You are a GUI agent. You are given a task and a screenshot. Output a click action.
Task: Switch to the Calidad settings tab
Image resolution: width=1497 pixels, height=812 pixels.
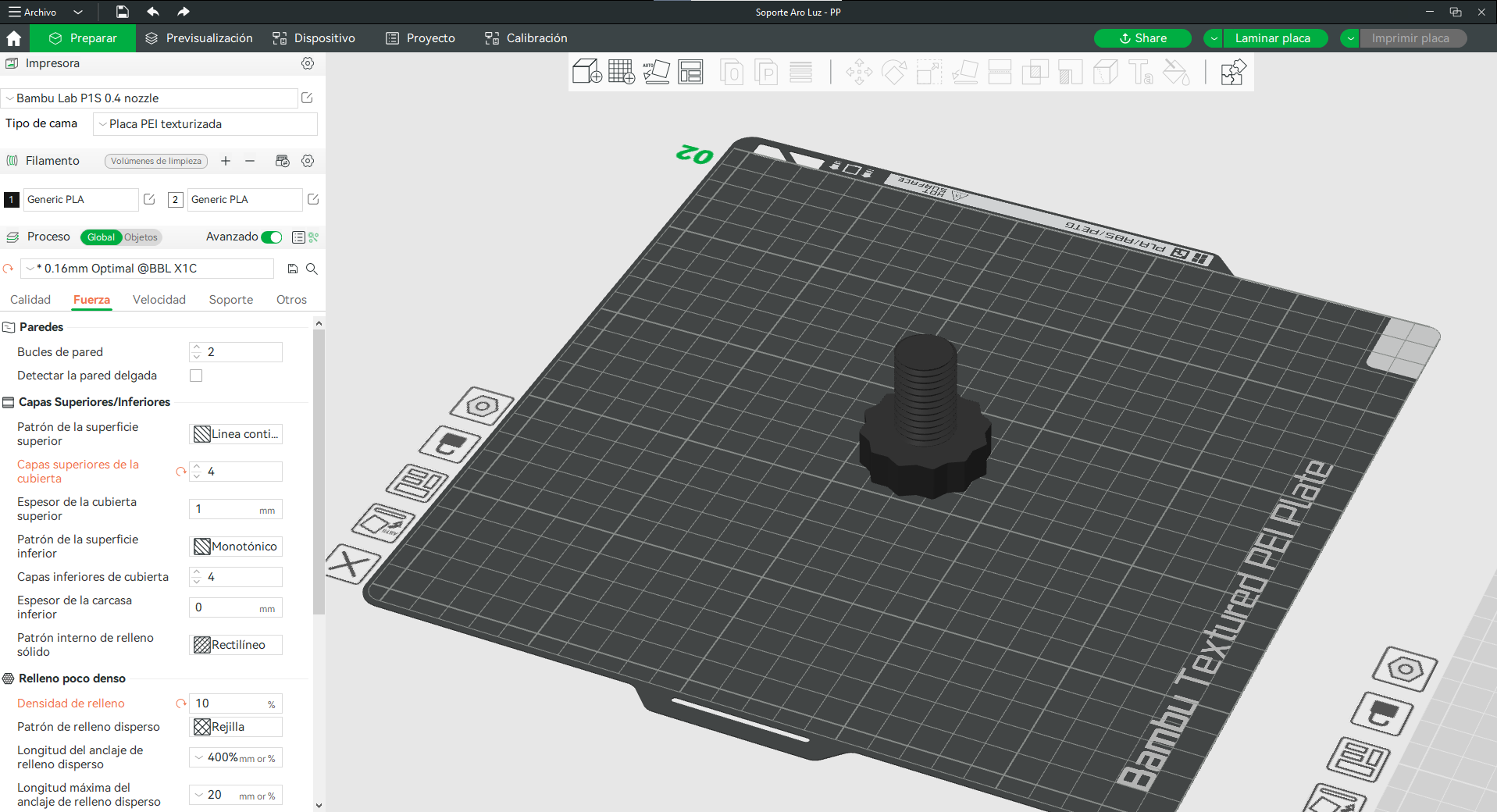pos(30,300)
